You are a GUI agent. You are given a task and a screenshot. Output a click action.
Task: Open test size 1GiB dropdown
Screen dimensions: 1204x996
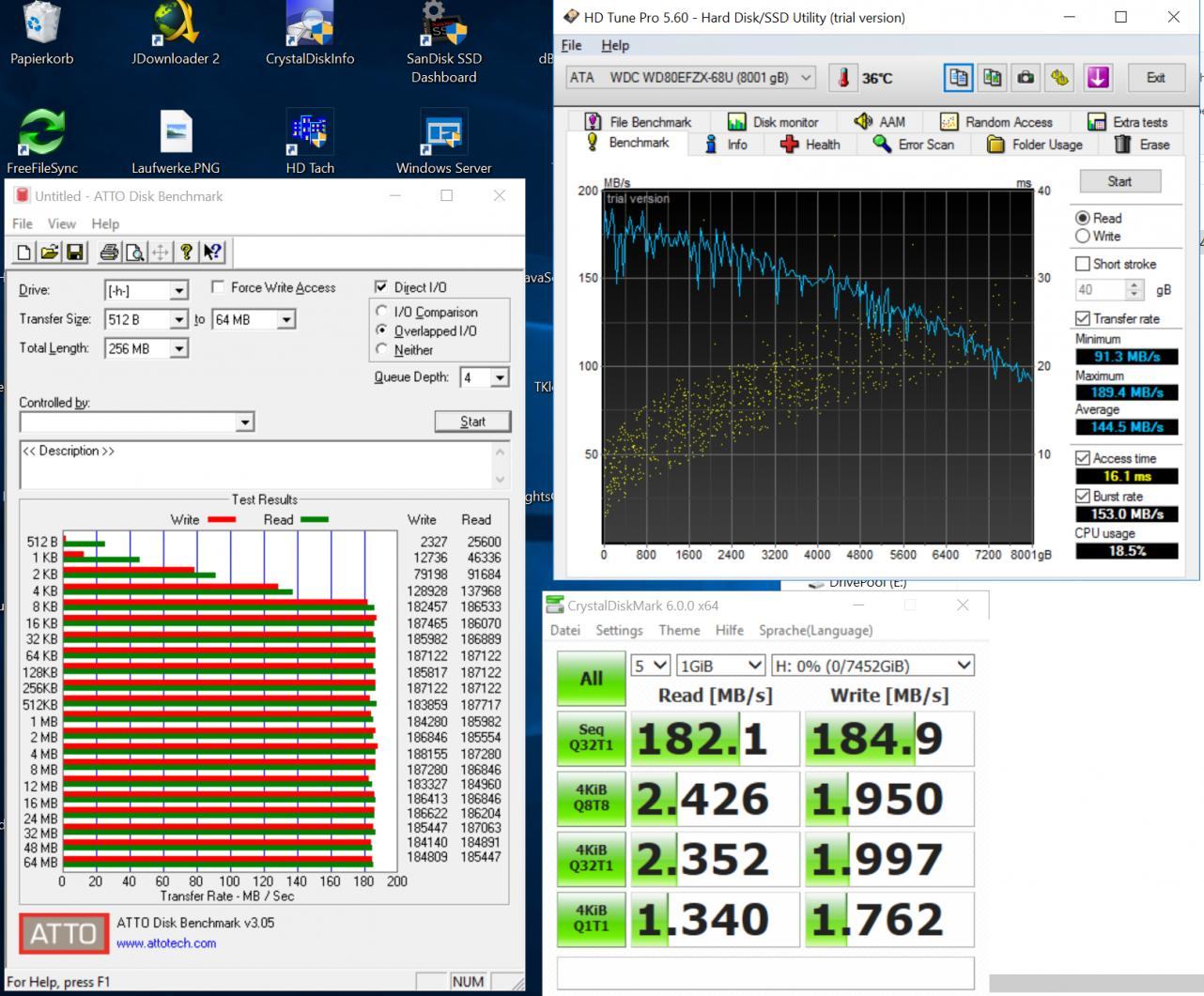pos(720,666)
